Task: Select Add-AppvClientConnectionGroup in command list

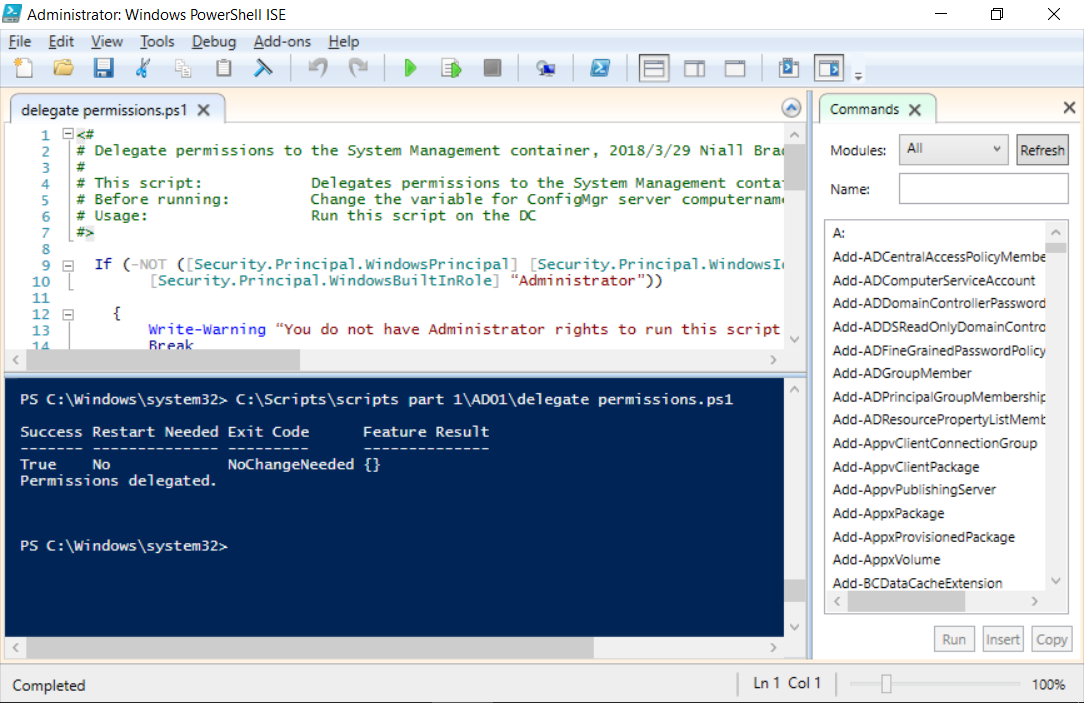Action: point(935,443)
